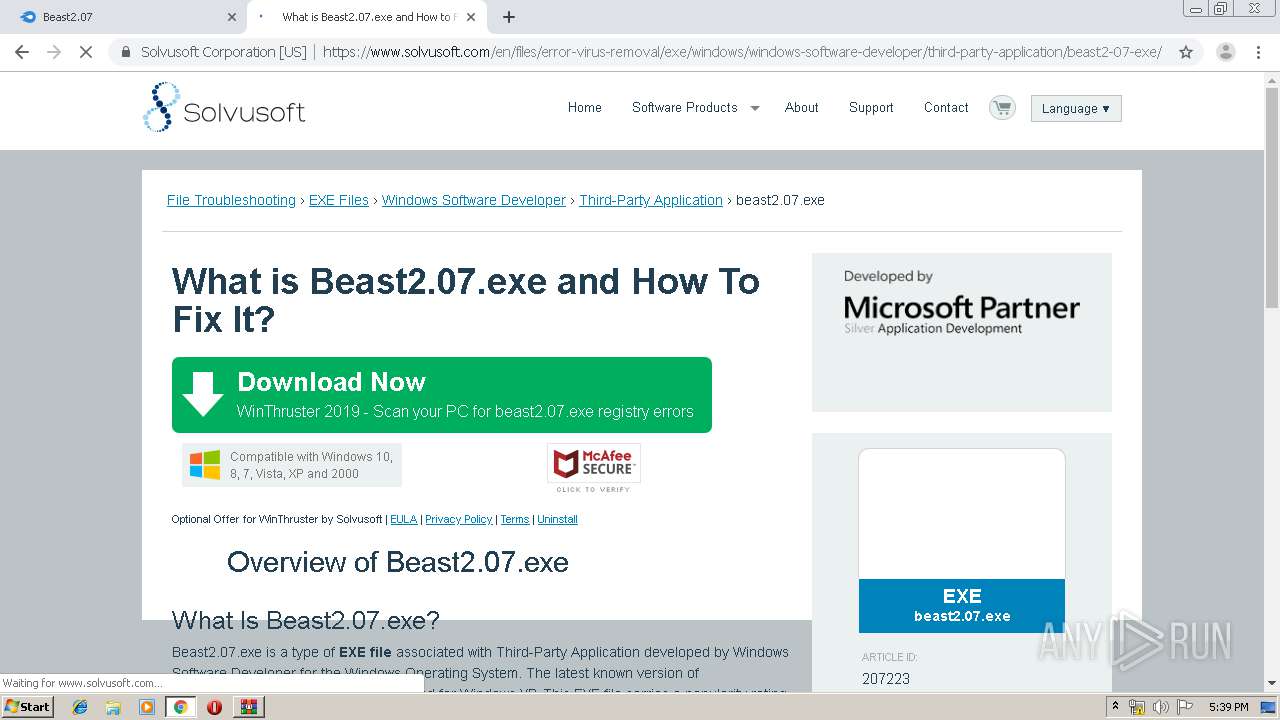Open the Chrome three-dot menu

pos(1258,52)
